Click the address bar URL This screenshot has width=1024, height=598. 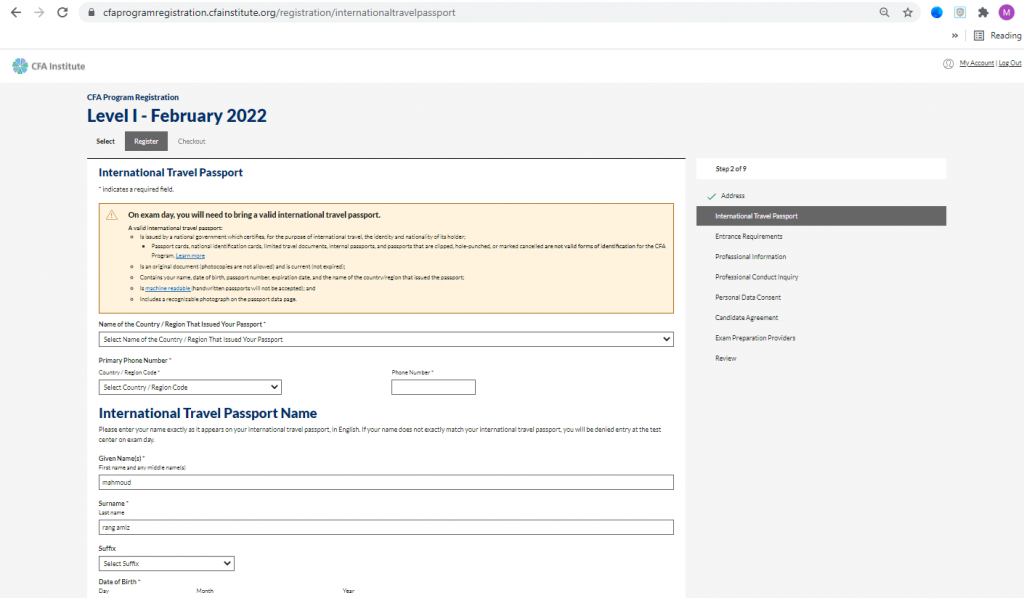tap(279, 12)
